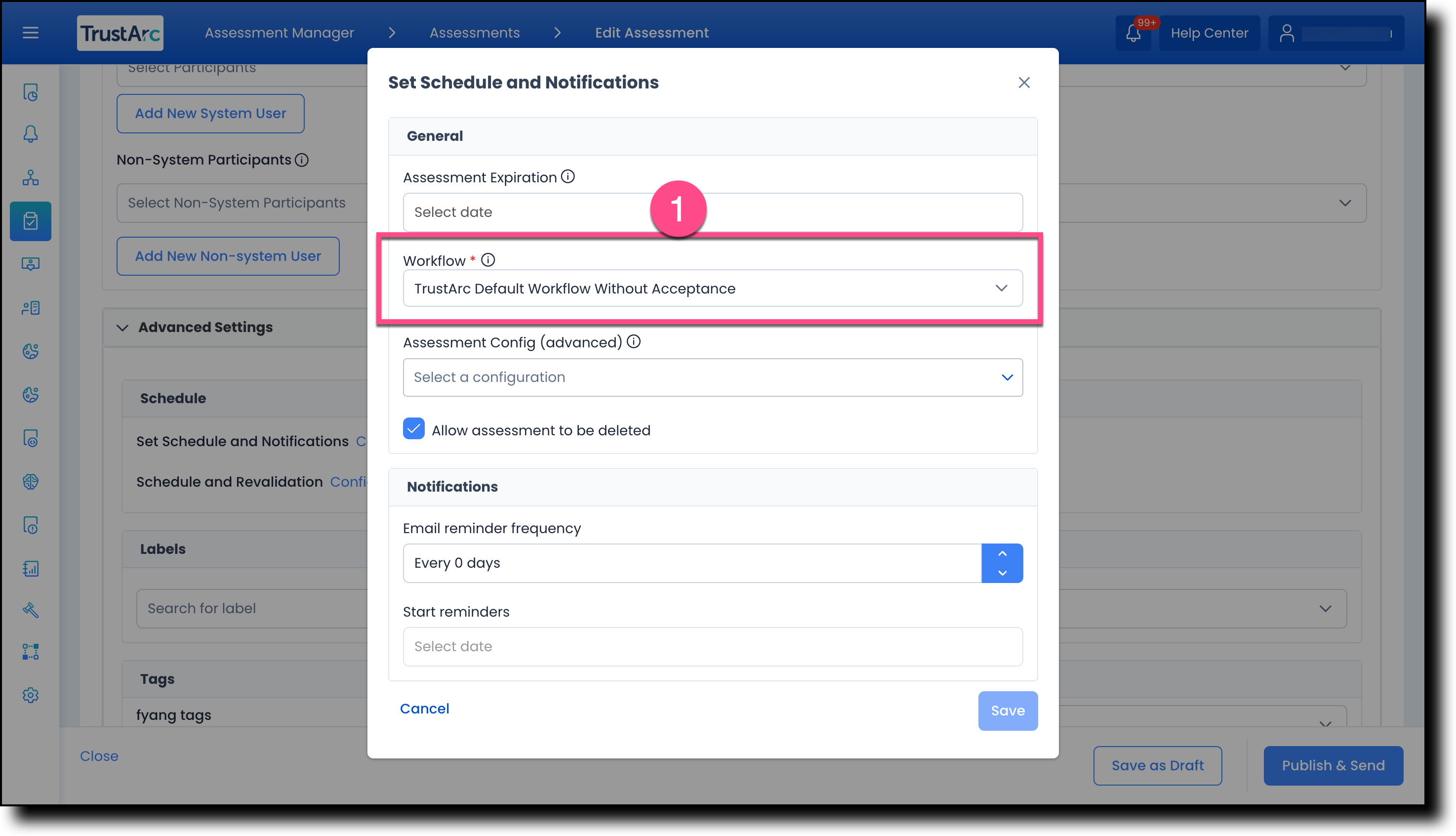The image size is (1456, 836).
Task: Click the Close link at bottom left
Action: tap(99, 756)
